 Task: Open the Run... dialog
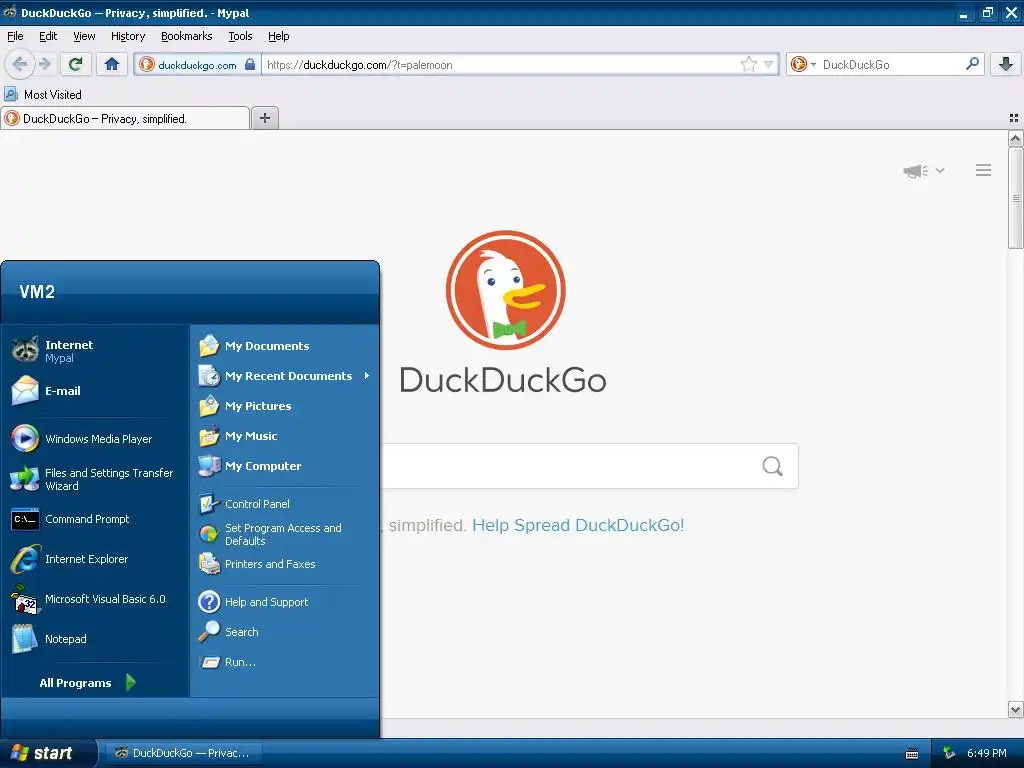pyautogui.click(x=285, y=662)
